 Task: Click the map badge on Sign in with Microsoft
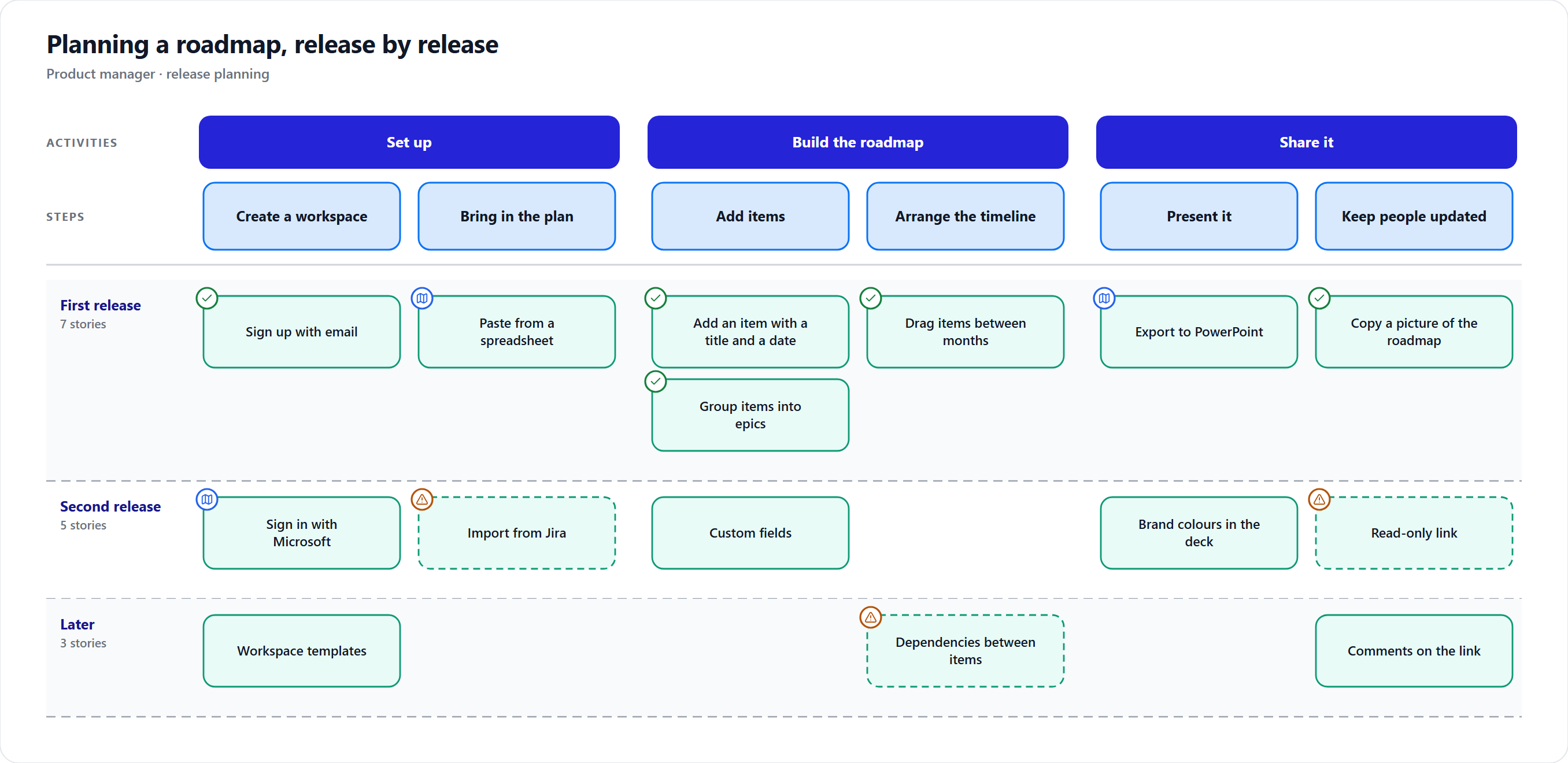pyautogui.click(x=207, y=499)
